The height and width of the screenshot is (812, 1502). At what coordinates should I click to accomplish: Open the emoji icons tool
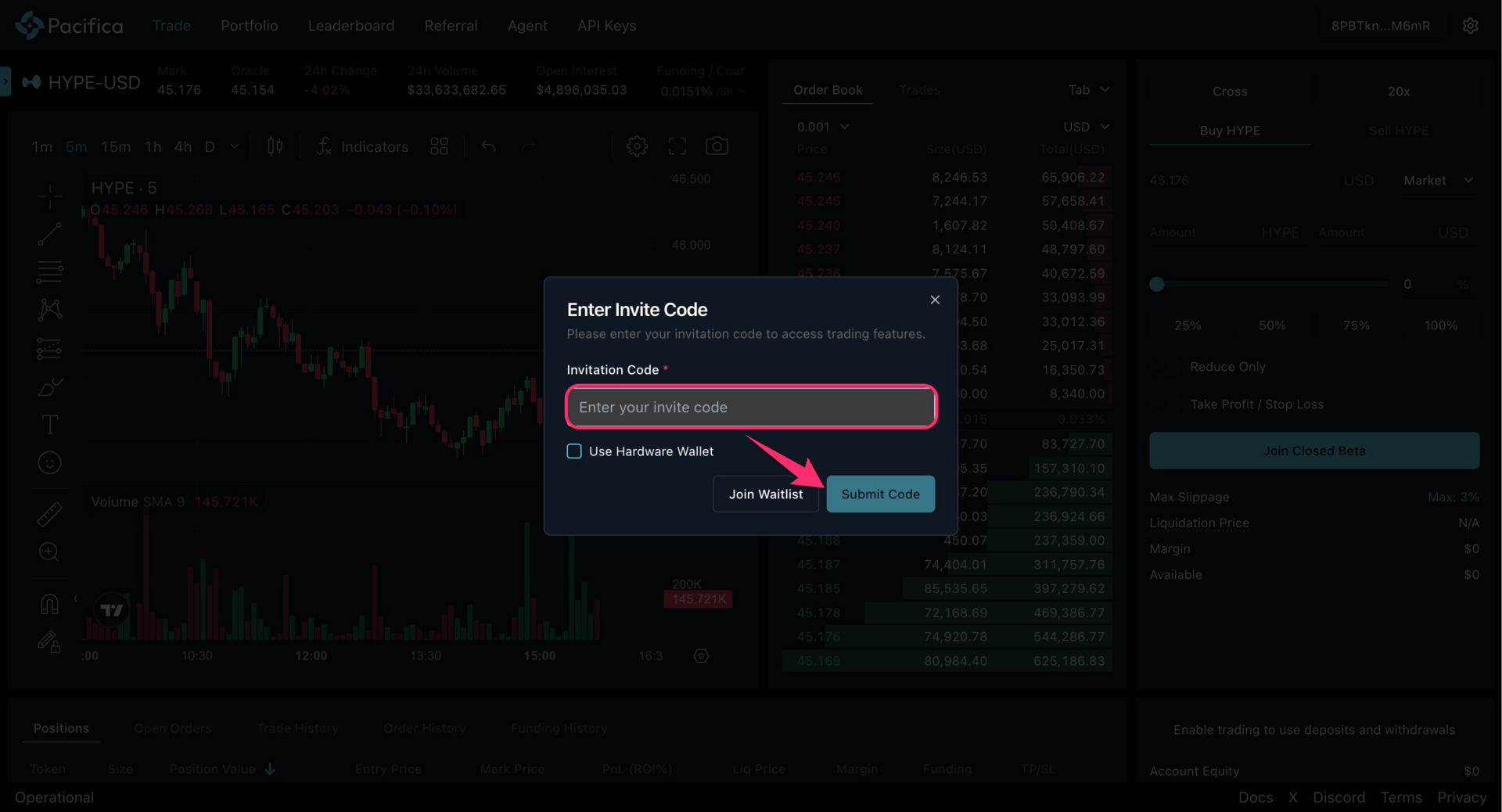pyautogui.click(x=49, y=463)
